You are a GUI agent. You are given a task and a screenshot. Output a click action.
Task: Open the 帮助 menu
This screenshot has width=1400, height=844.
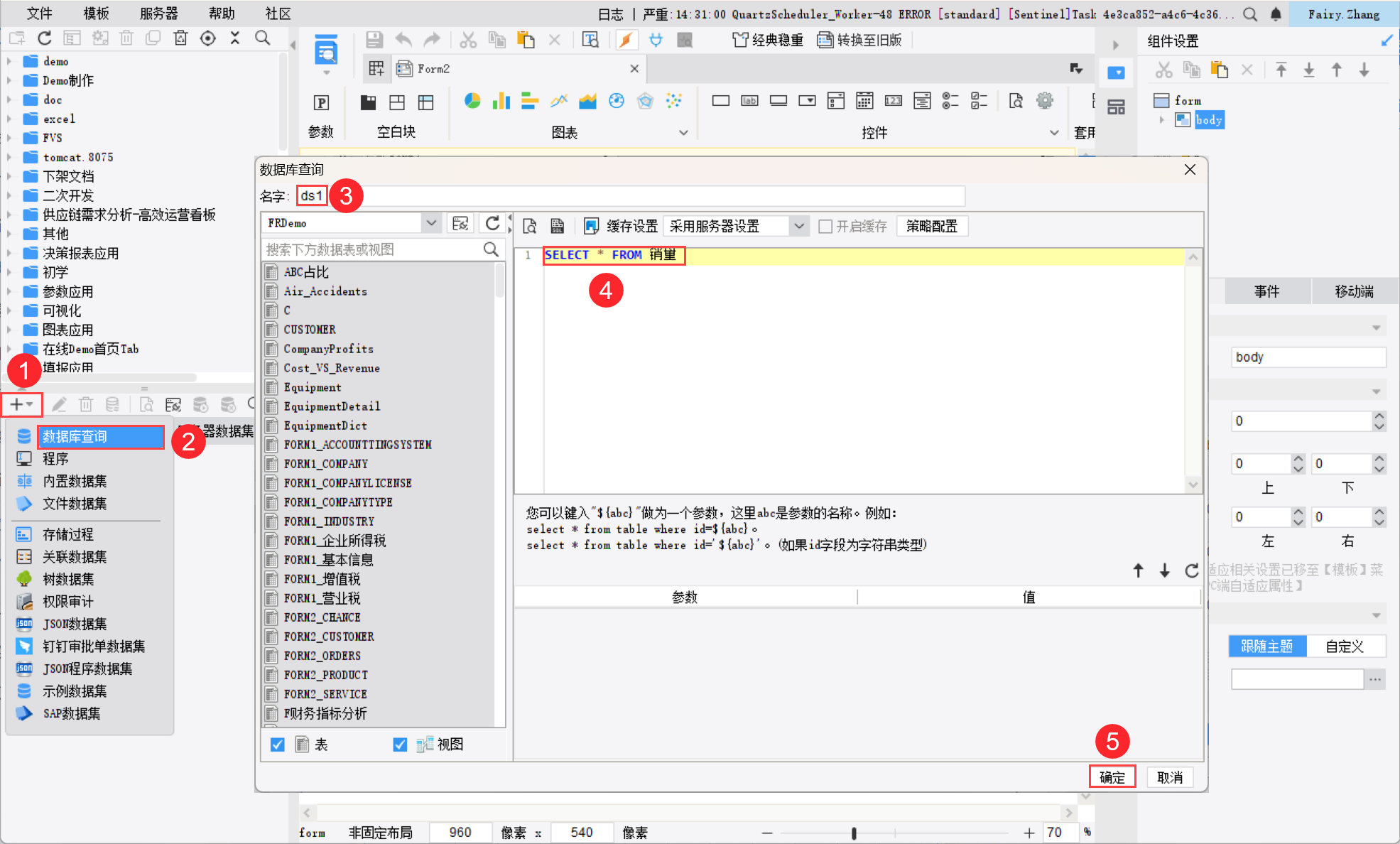[x=222, y=13]
